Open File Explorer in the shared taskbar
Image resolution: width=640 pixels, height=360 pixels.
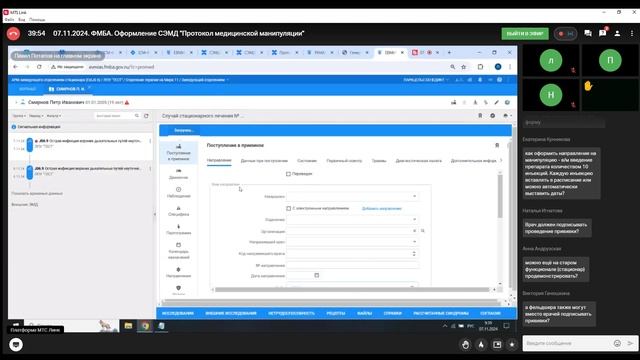[128, 326]
